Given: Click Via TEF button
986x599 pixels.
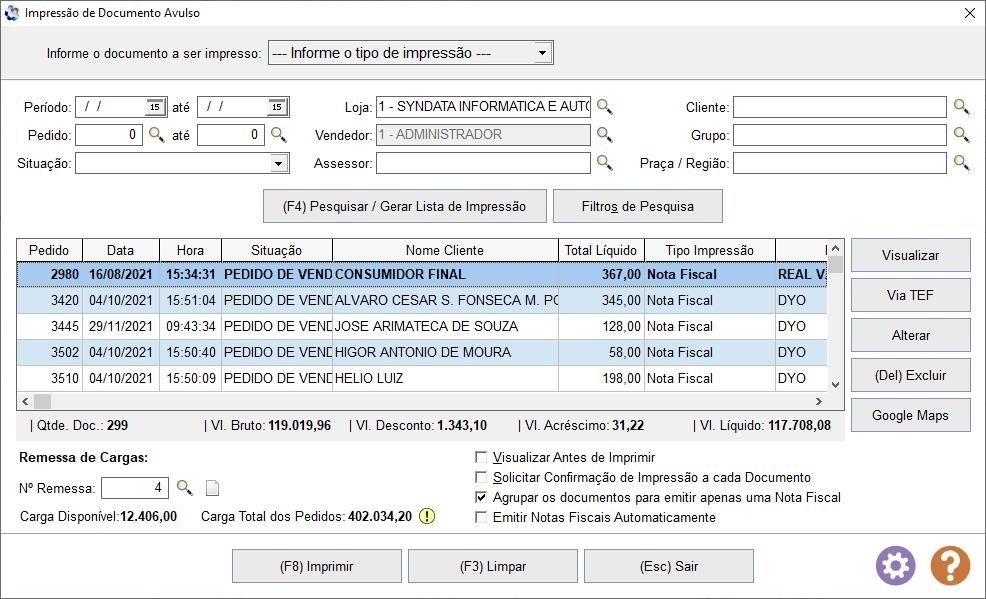Looking at the screenshot, I should [911, 295].
